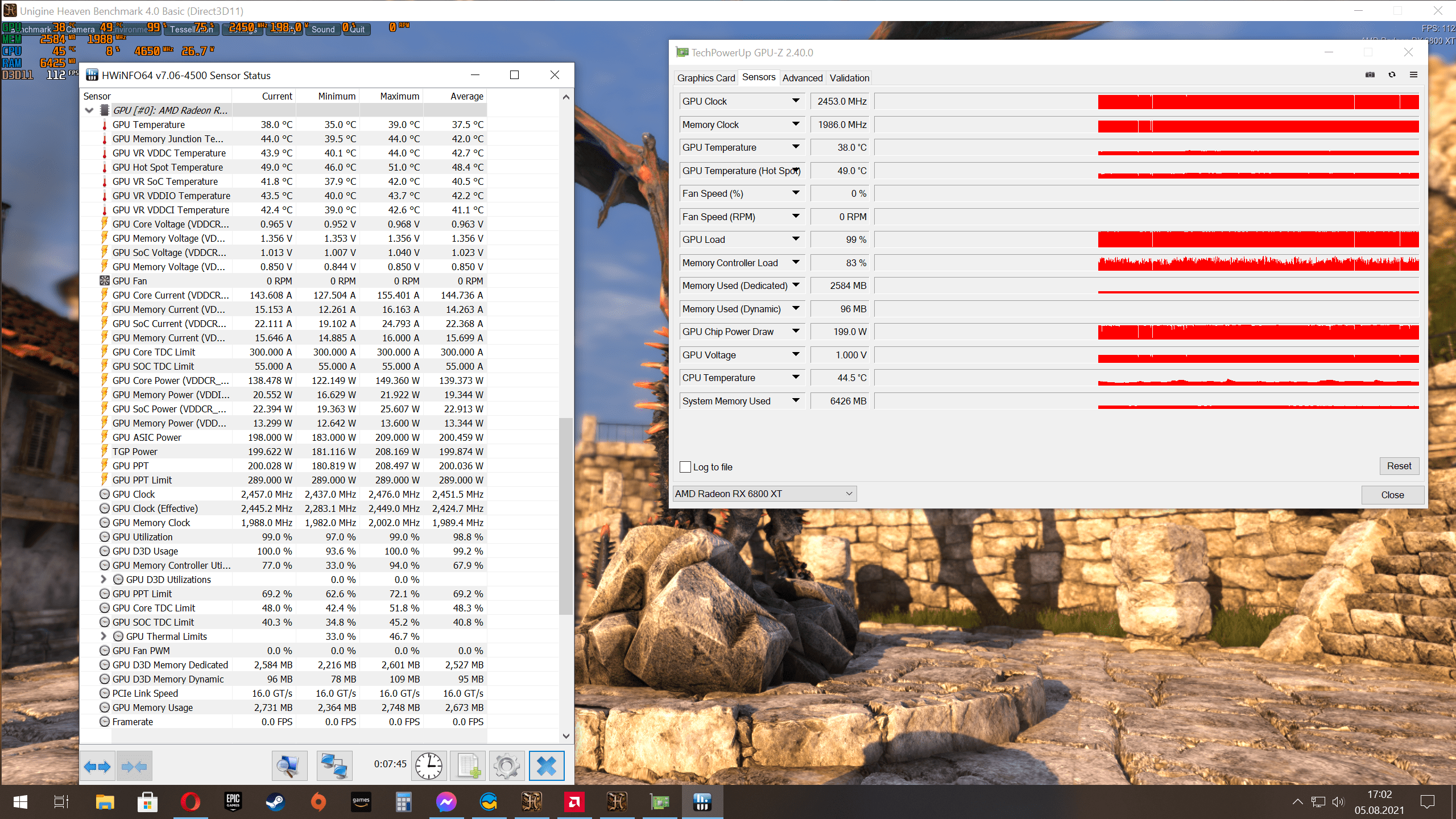Collapse the GPU [#0] AMD Radeon tree node
Viewport: 1456px width, 819px height.
[x=89, y=110]
